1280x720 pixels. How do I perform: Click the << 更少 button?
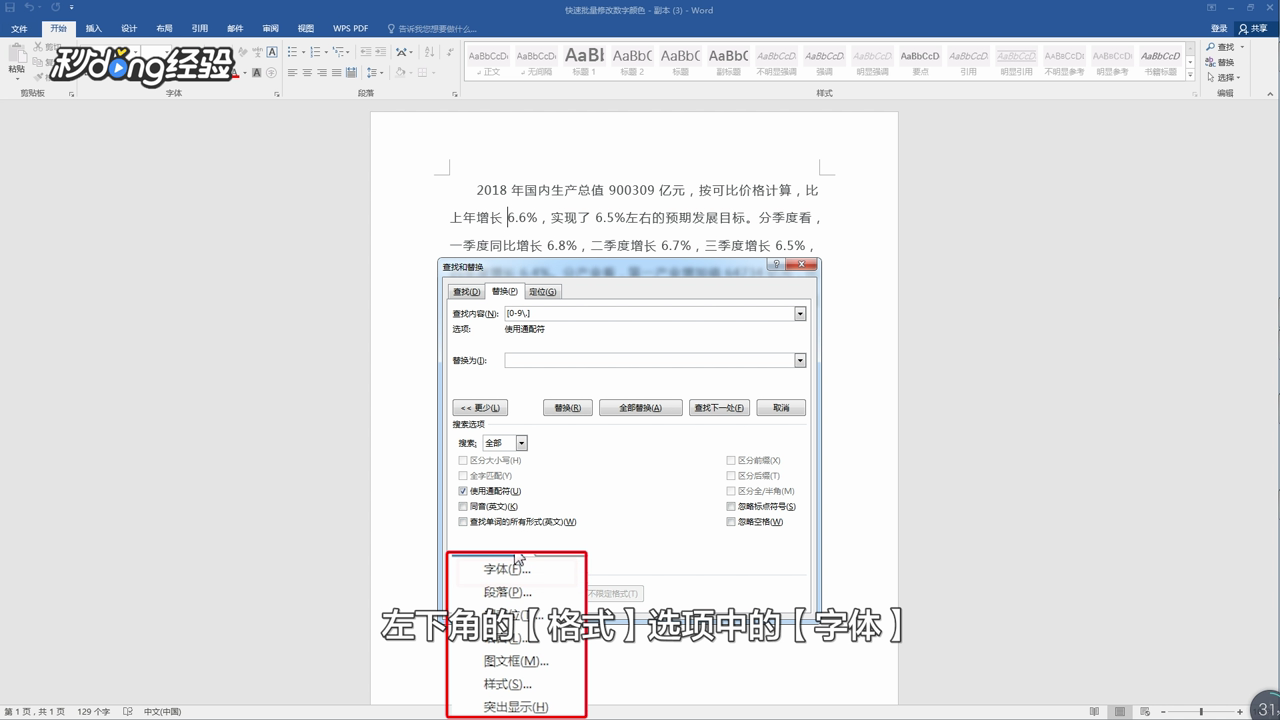point(480,408)
